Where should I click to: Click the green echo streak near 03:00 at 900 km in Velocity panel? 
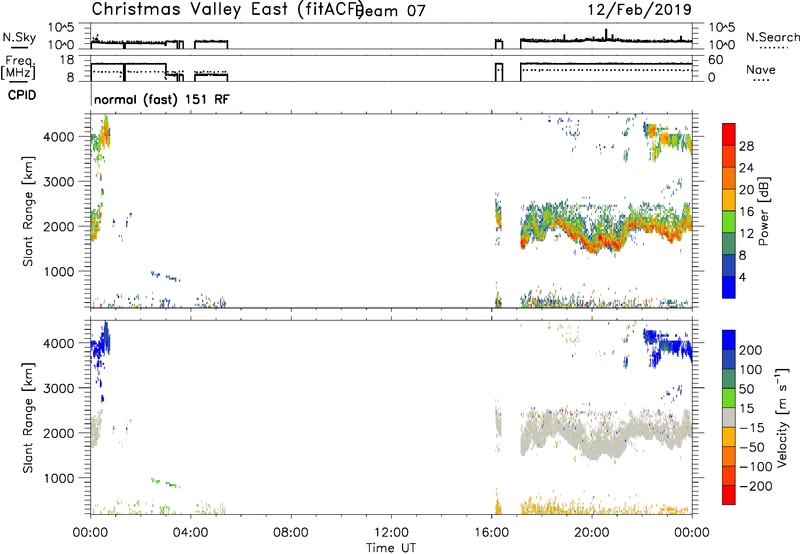pyautogui.click(x=166, y=483)
